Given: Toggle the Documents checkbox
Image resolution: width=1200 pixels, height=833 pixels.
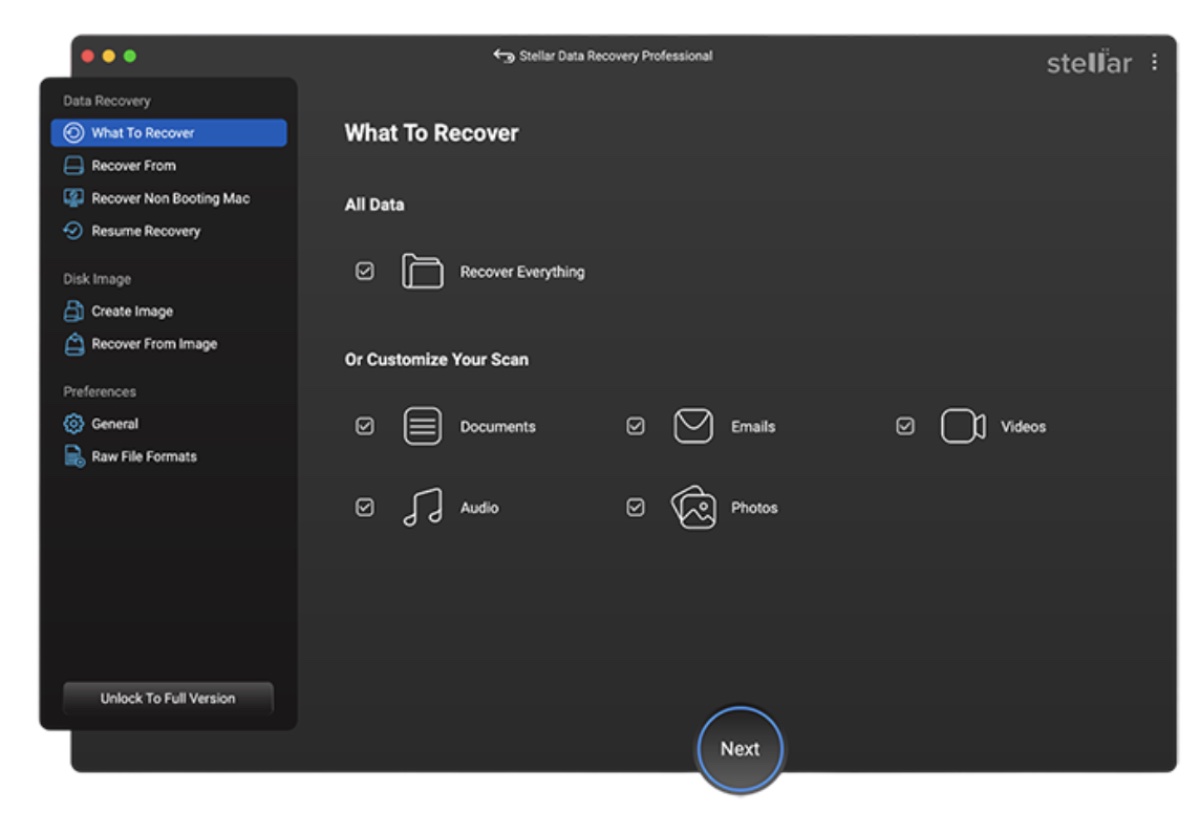Looking at the screenshot, I should coord(366,426).
